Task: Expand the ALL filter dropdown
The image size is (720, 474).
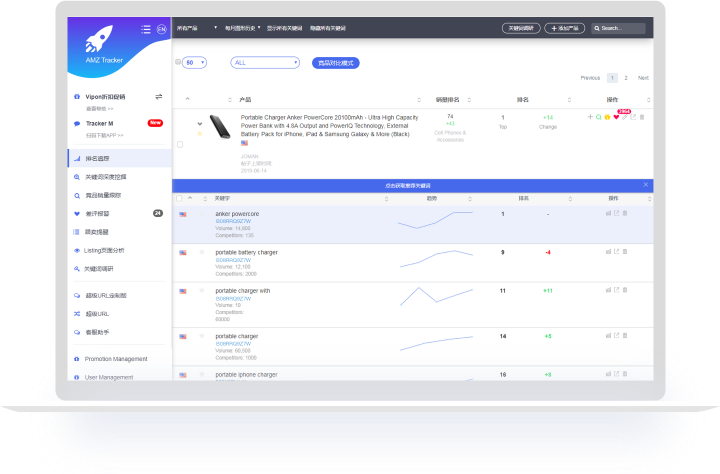Action: [265, 62]
